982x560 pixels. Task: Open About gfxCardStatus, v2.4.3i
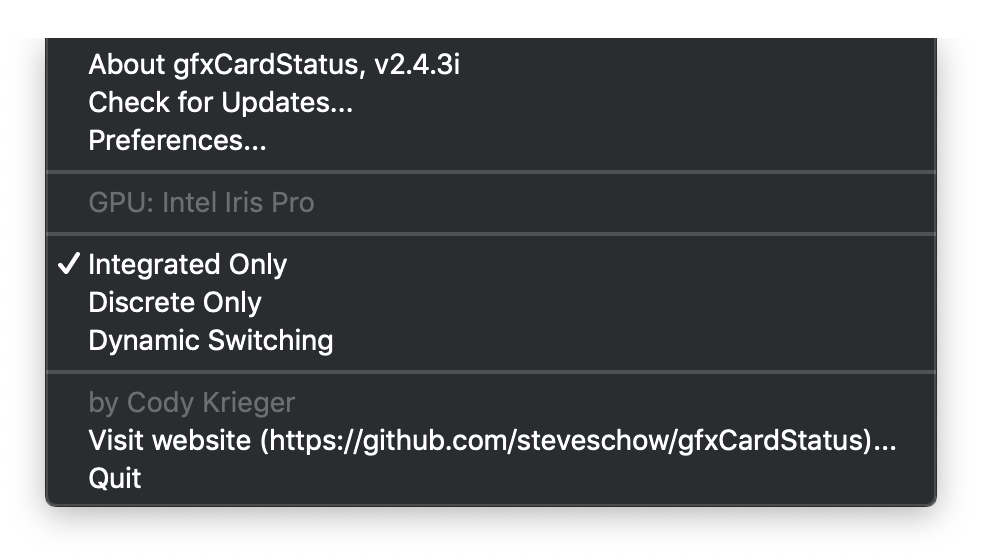pos(491,65)
